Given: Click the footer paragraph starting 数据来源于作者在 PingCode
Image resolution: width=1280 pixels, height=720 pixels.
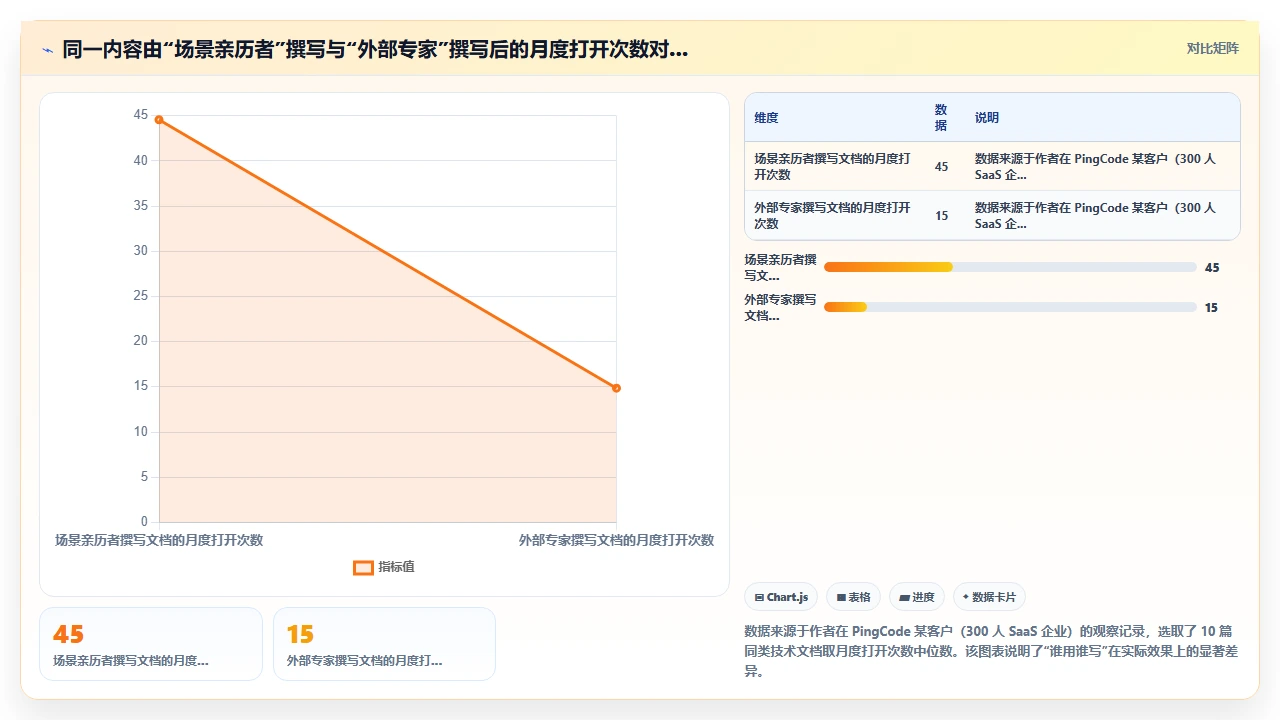Looking at the screenshot, I should pos(991,651).
